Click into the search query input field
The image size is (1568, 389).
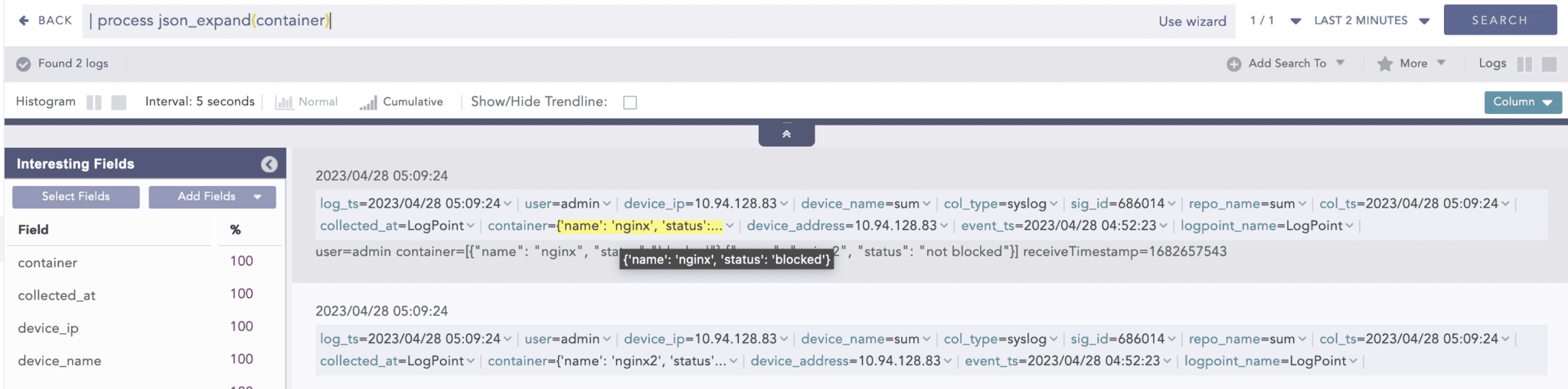tap(612, 21)
